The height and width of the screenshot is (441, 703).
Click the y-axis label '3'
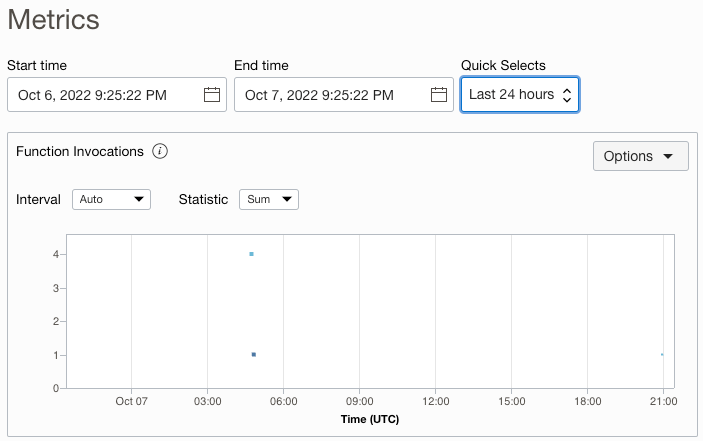[x=56, y=288]
